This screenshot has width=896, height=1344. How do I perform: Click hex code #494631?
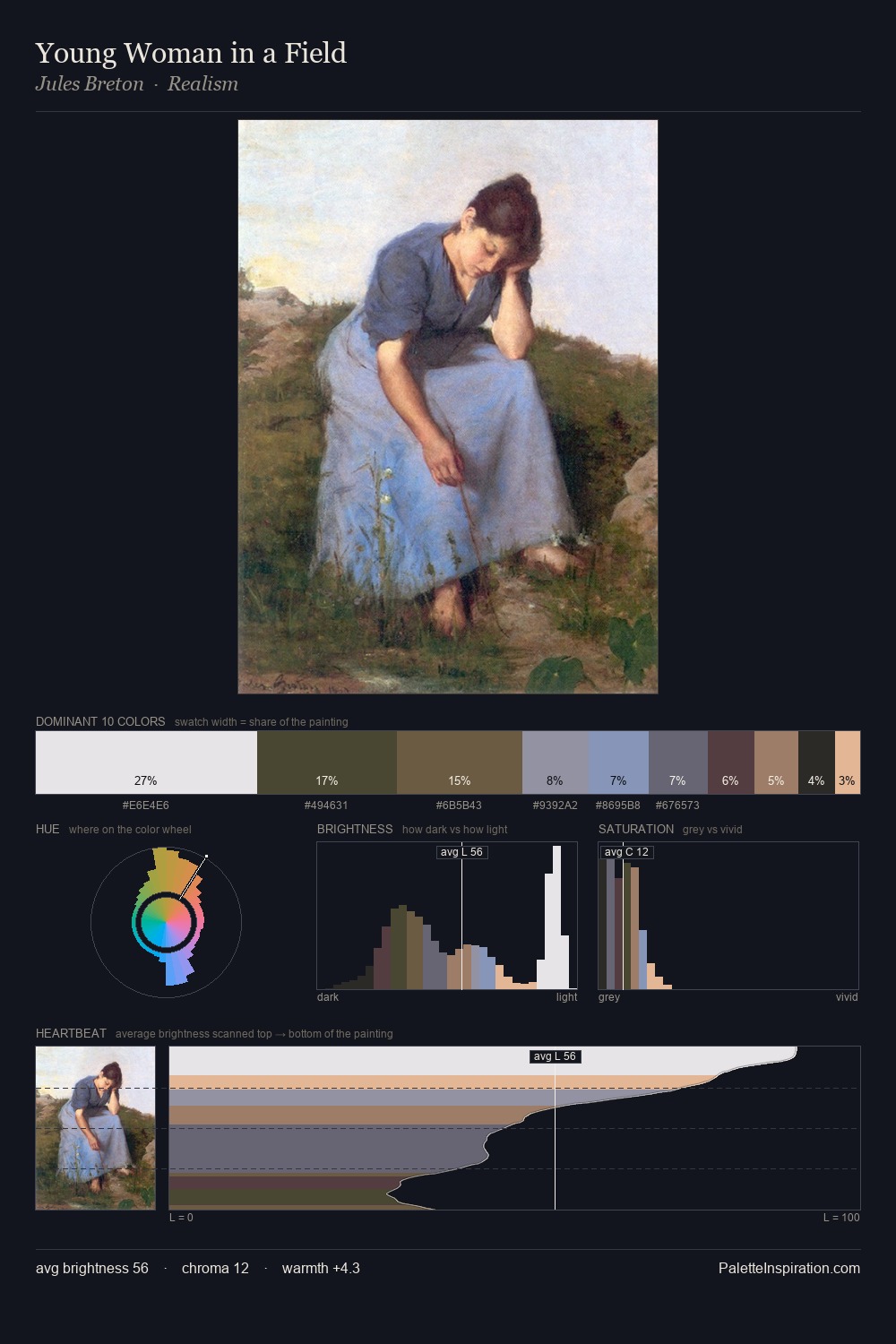click(327, 806)
